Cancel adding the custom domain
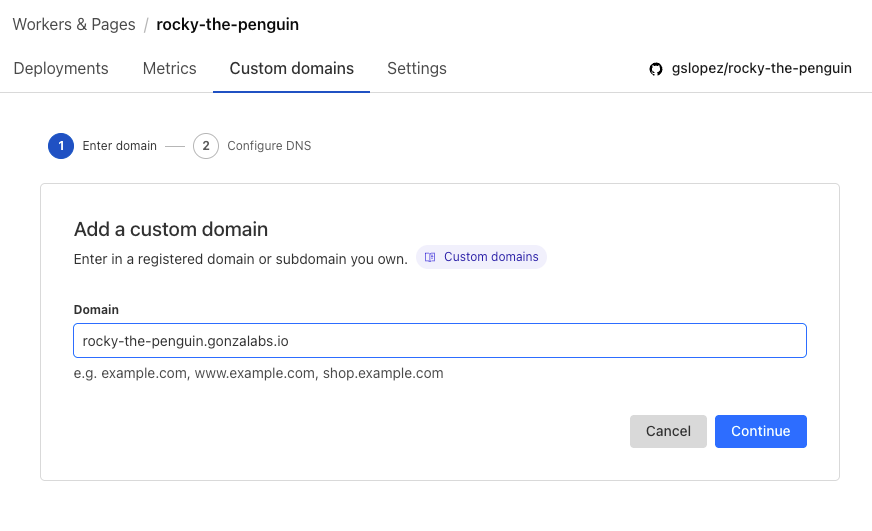The image size is (872, 531). click(668, 431)
